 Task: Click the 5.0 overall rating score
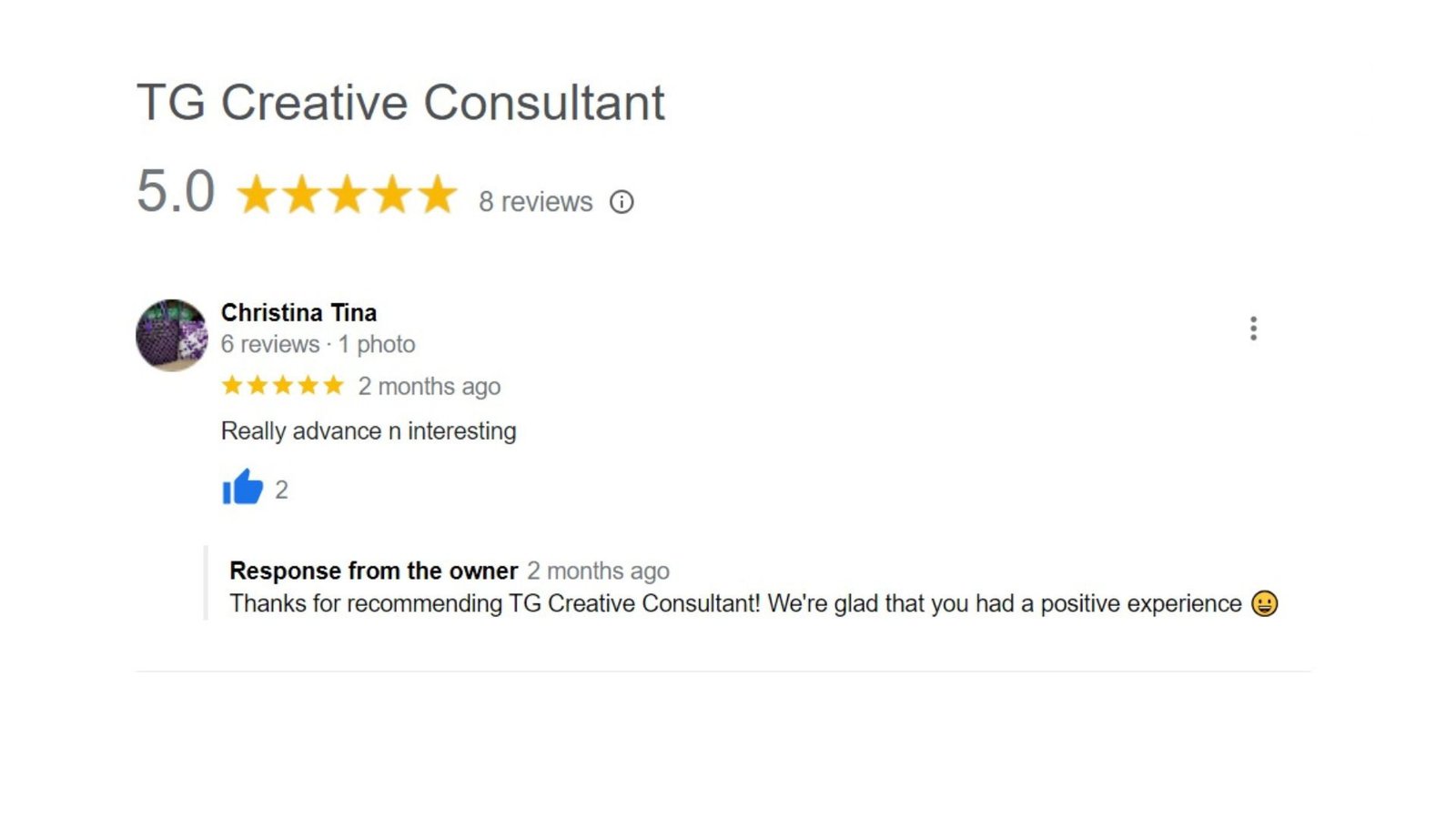click(176, 192)
